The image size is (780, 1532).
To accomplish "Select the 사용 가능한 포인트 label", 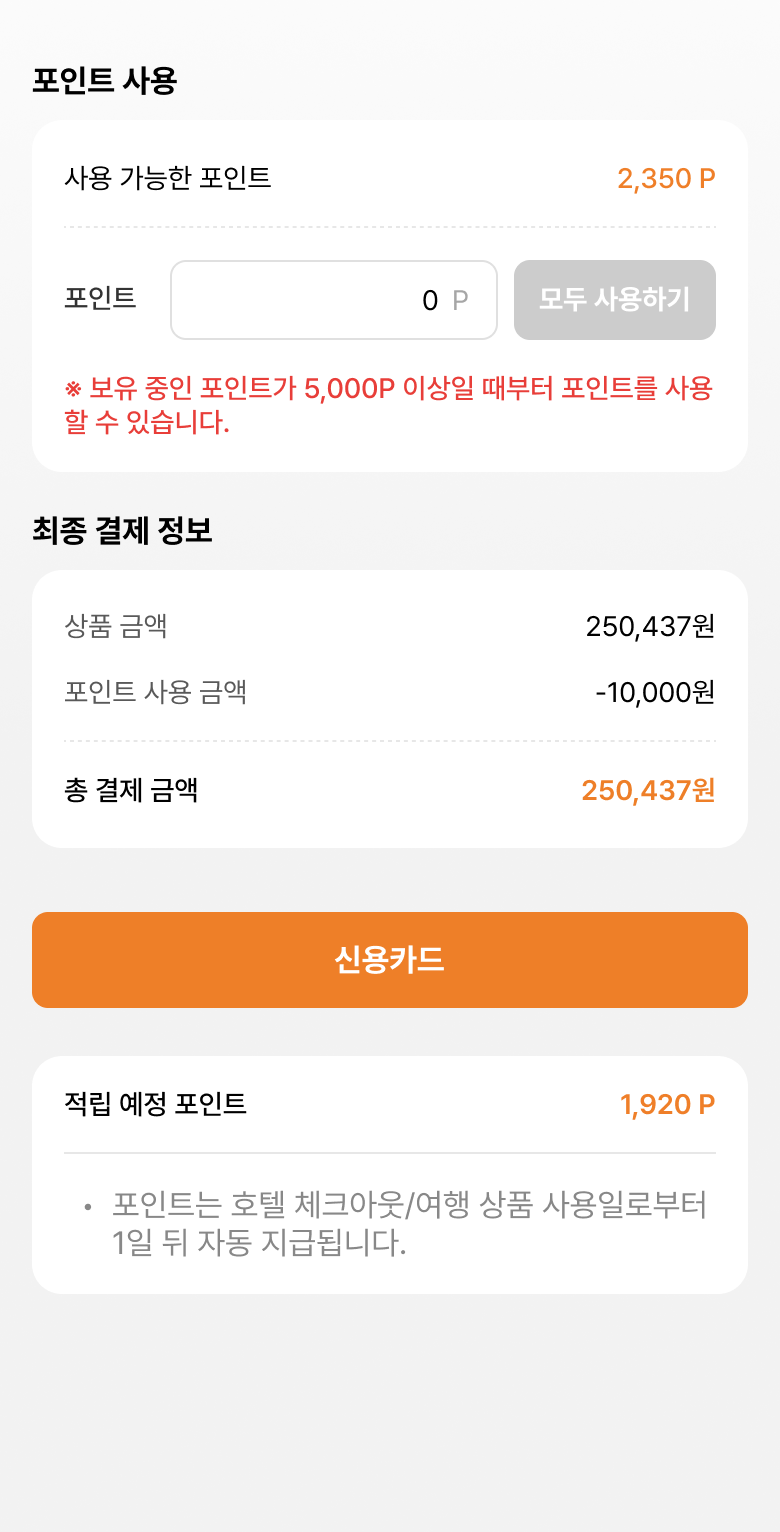I will coord(168,178).
